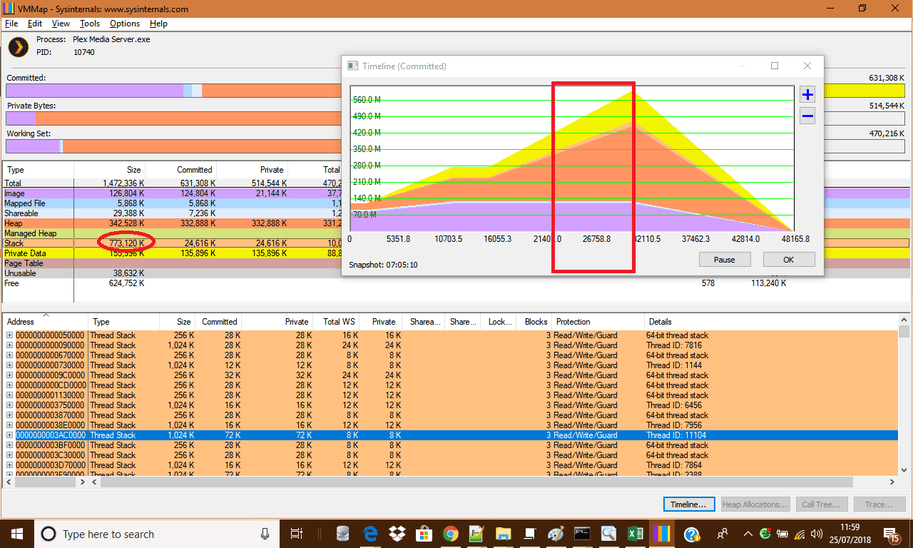Image resolution: width=913 pixels, height=548 pixels.
Task: Click OK in the Timeline dialog
Action: (788, 259)
